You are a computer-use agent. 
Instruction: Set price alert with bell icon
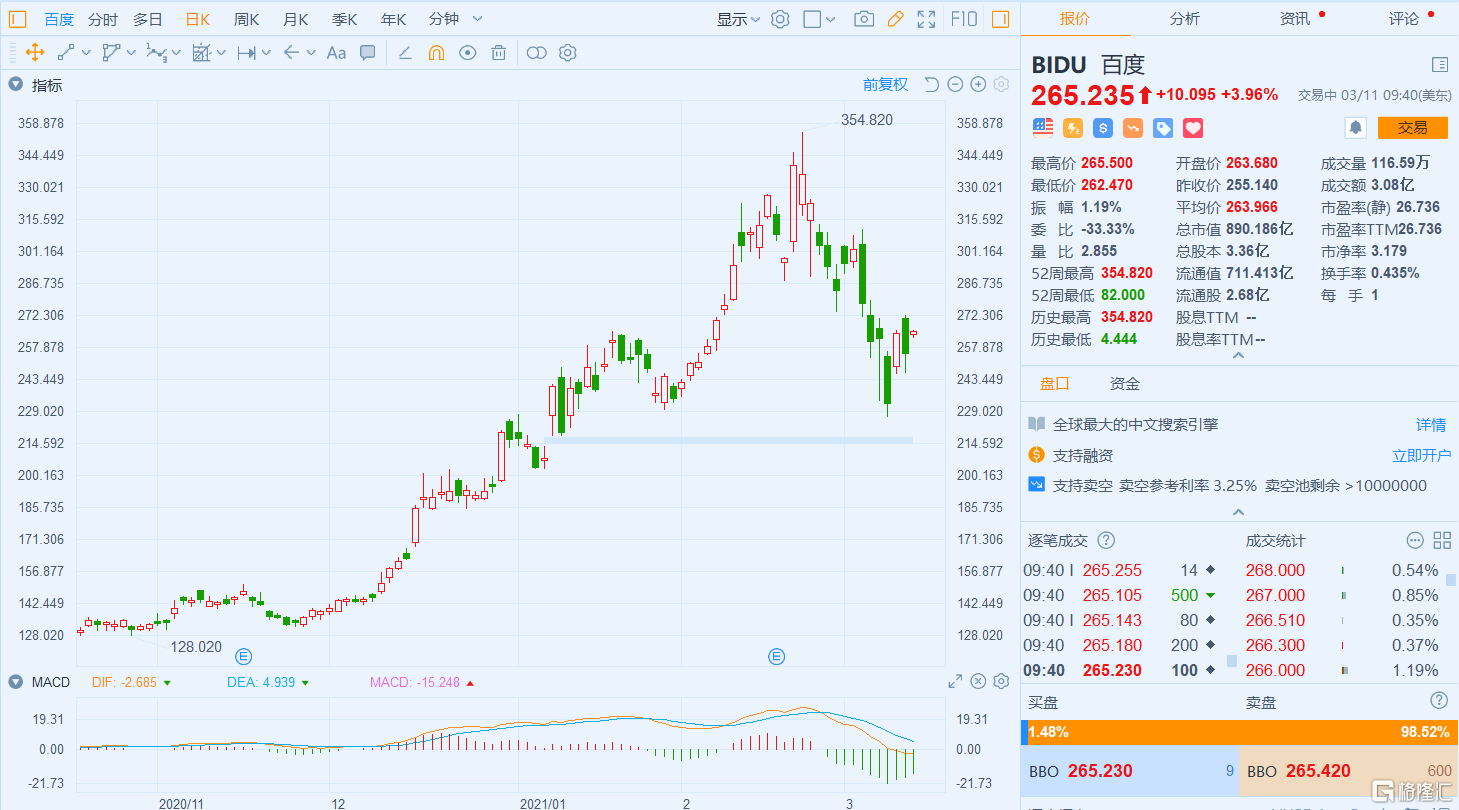pyautogui.click(x=1356, y=128)
